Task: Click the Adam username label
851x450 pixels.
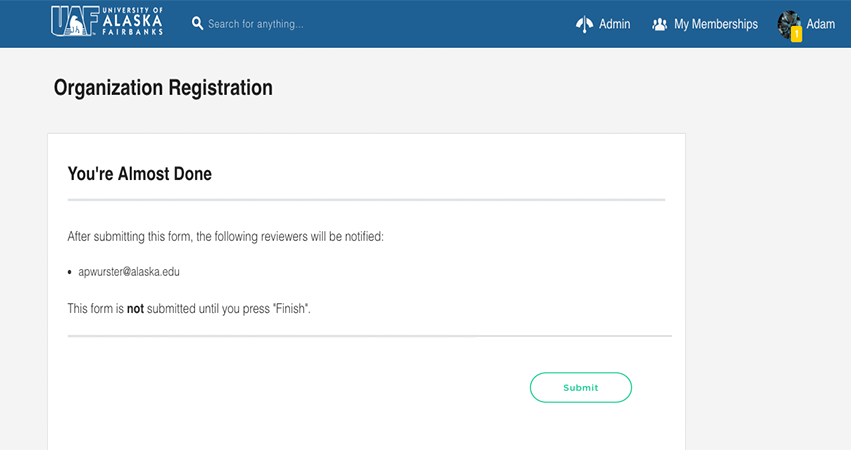Action: 820,24
